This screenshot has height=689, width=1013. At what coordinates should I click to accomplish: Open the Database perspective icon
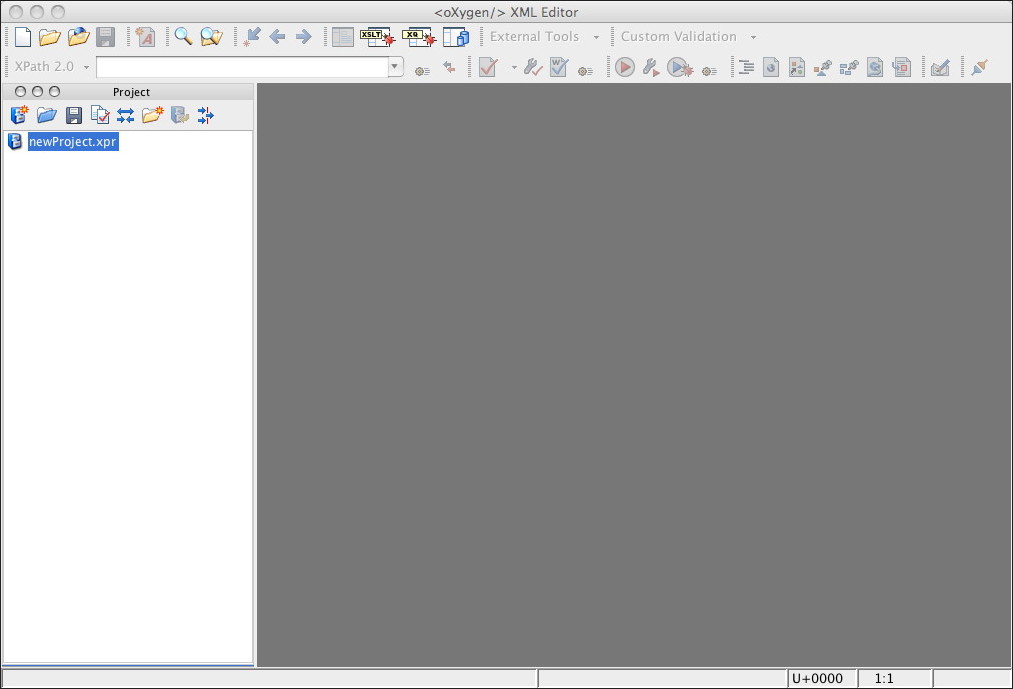pos(456,37)
